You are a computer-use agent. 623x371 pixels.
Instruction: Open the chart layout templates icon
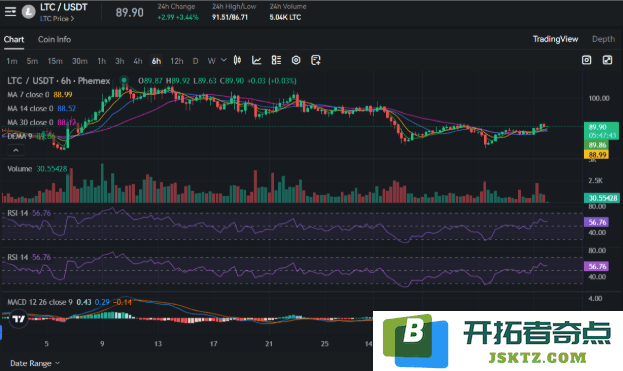click(x=276, y=60)
